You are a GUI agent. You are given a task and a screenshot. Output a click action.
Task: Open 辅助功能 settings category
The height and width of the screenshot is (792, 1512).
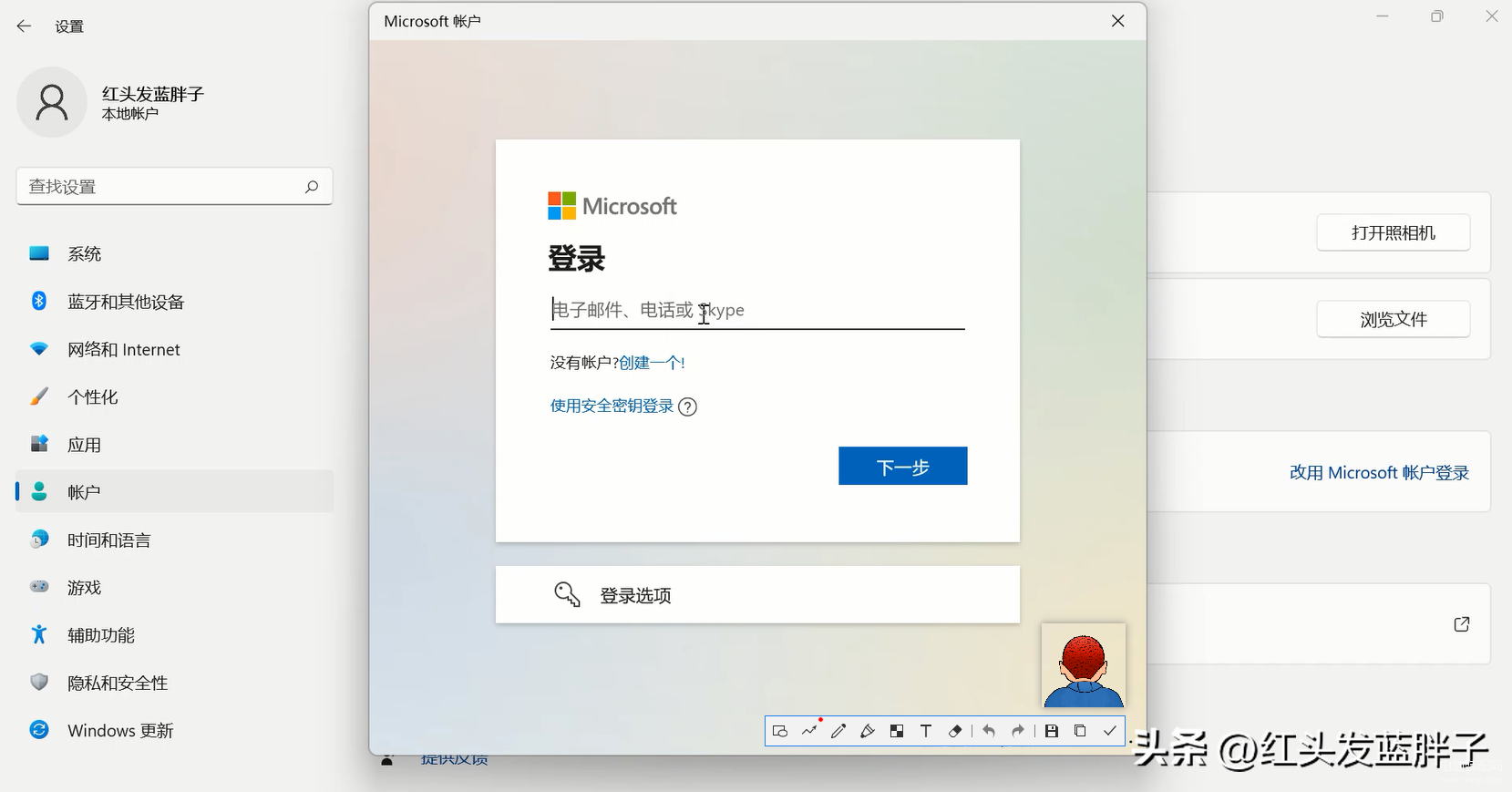click(174, 634)
